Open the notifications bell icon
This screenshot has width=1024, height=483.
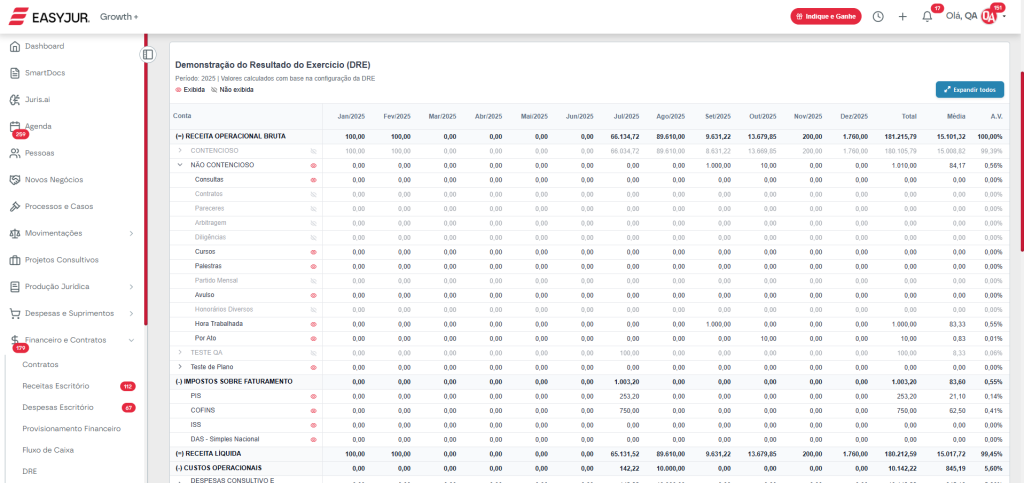pyautogui.click(x=927, y=16)
